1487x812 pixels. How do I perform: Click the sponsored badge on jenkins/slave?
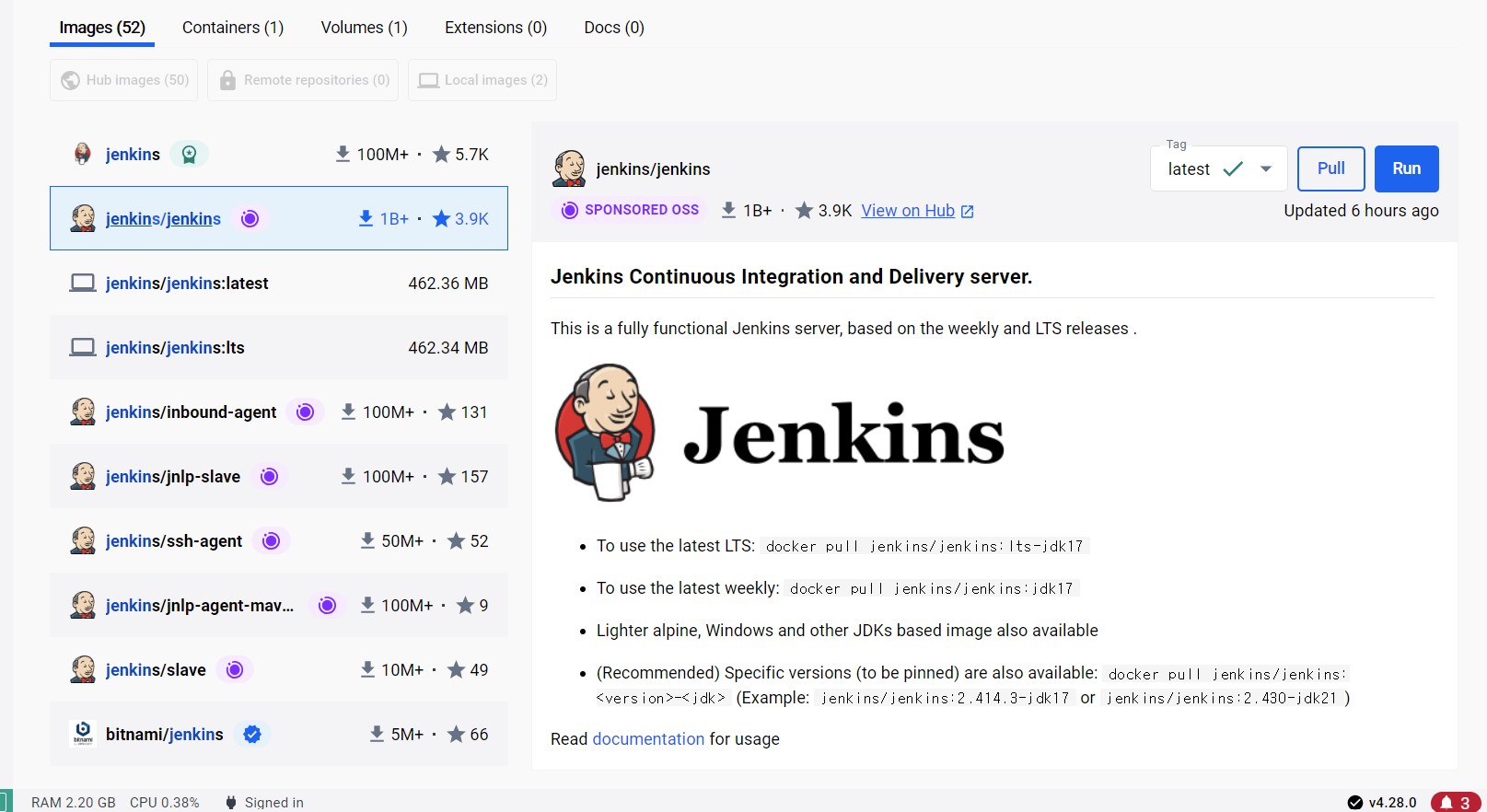[x=235, y=669]
